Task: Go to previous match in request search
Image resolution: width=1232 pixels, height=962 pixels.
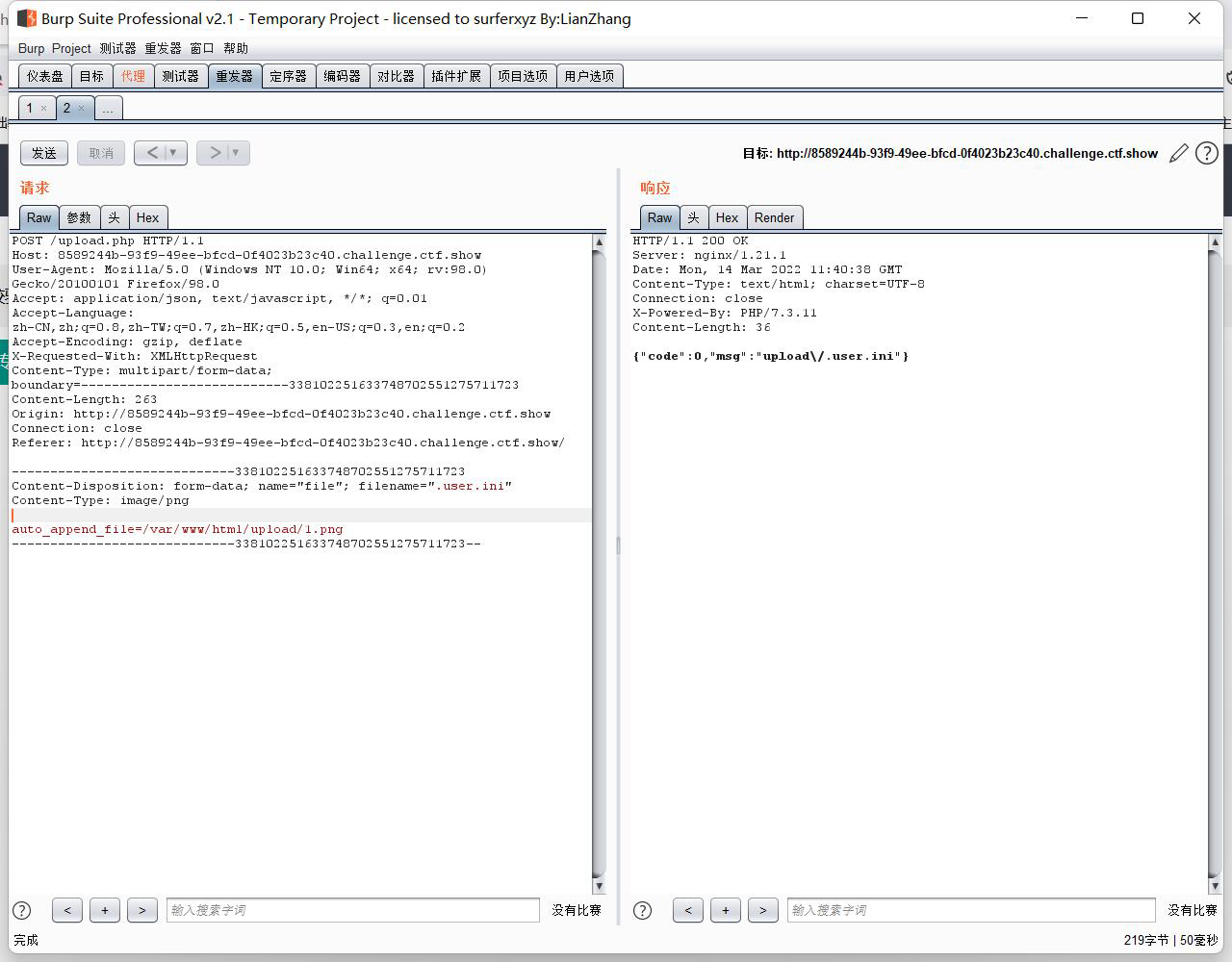Action: click(x=66, y=910)
